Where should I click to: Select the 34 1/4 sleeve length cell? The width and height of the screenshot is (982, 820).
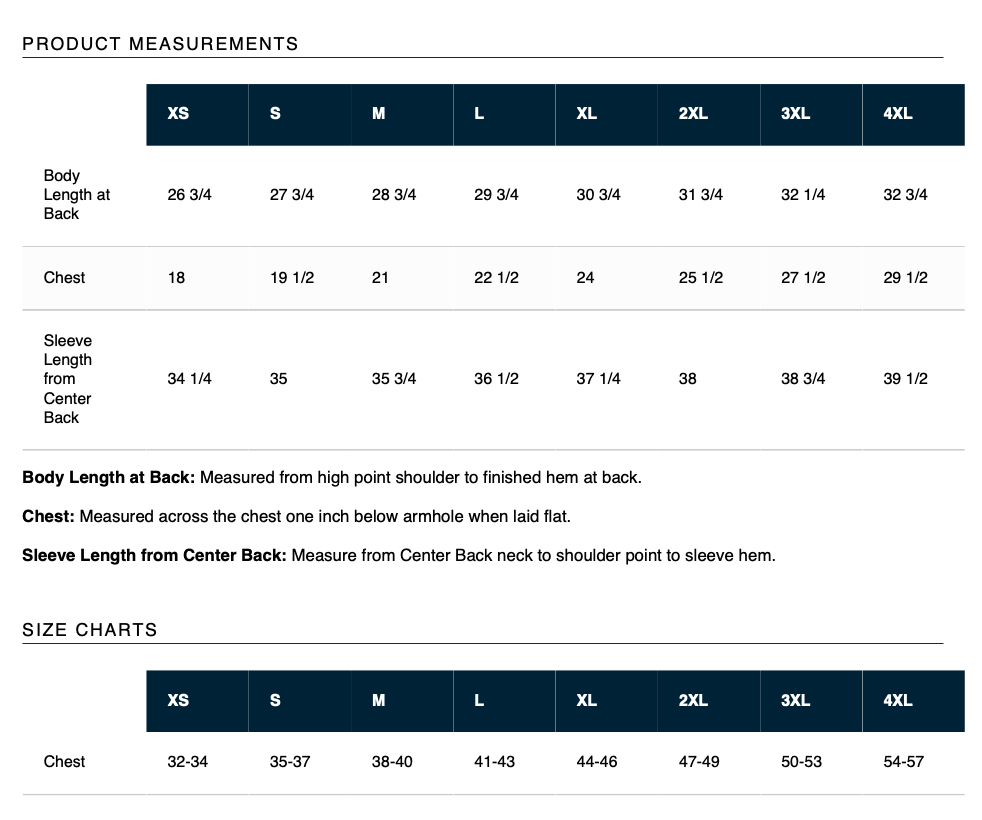(x=190, y=379)
